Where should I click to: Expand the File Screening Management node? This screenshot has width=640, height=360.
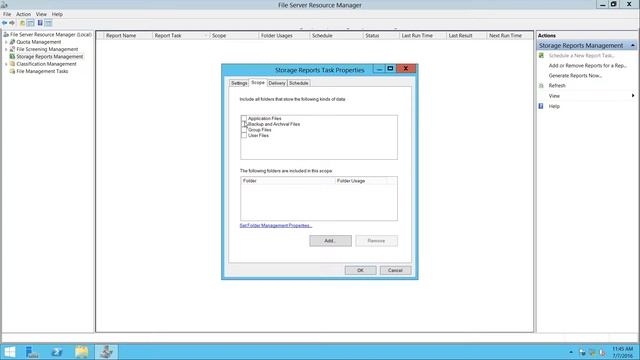[x=6, y=49]
